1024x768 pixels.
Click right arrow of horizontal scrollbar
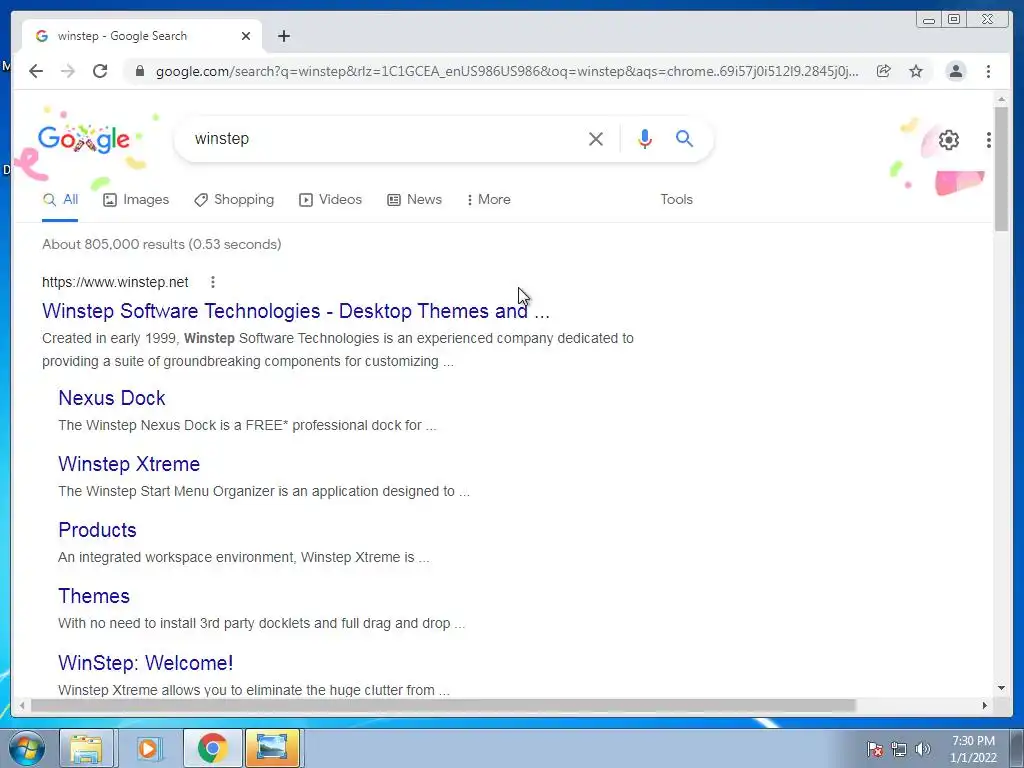(x=985, y=705)
